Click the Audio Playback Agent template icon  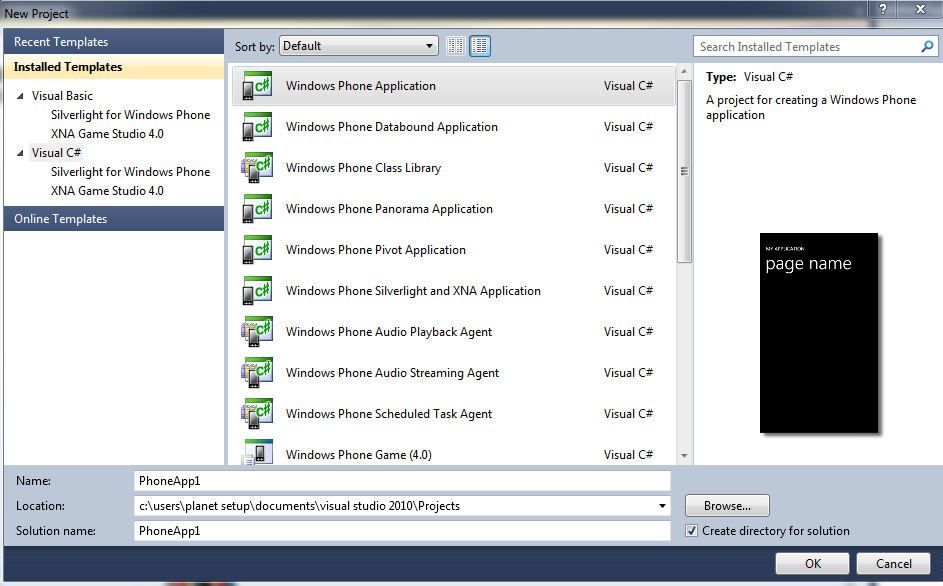pos(257,332)
